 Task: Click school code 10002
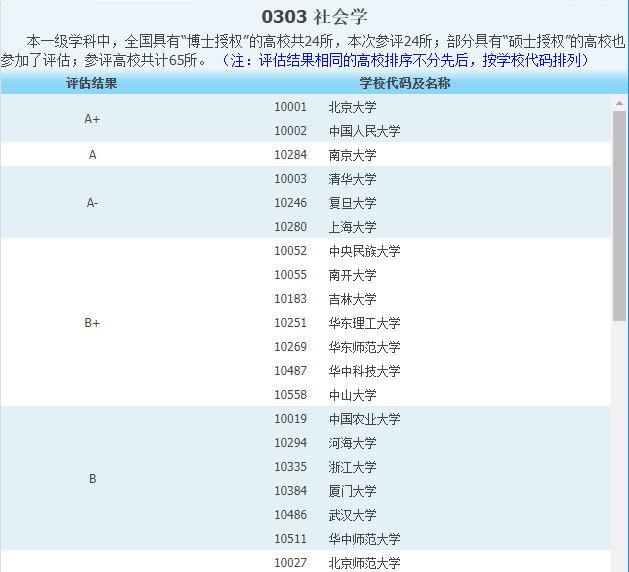[290, 131]
